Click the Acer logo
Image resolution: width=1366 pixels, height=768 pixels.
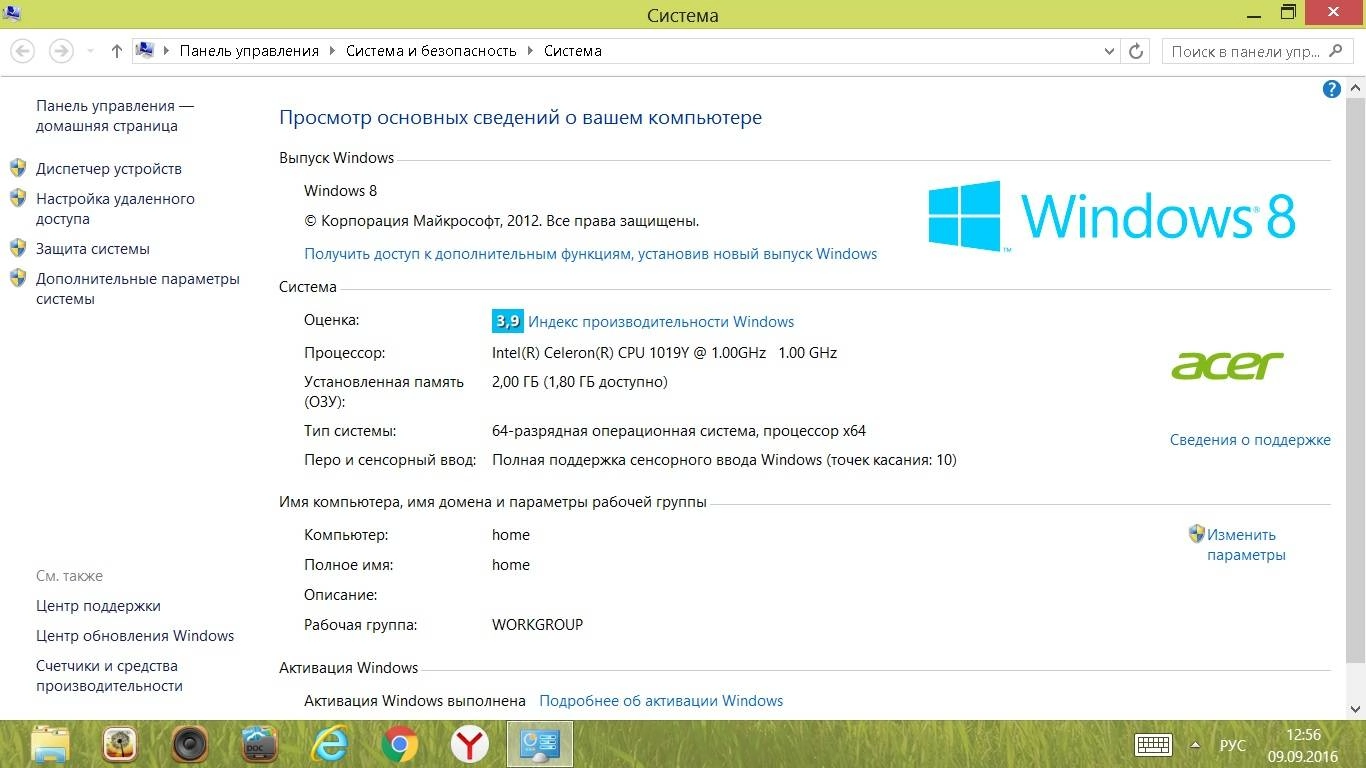coord(1227,365)
